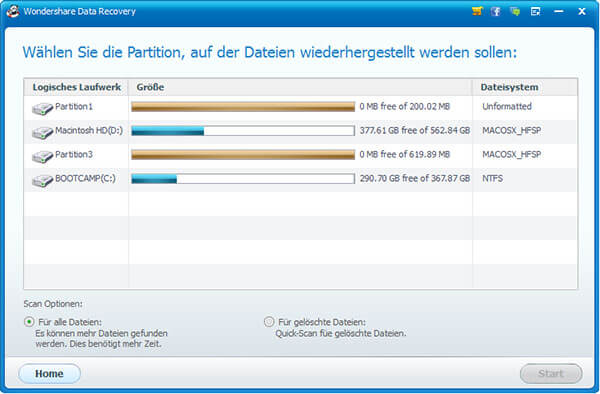Open the menu icon beside the minimize button
Screen dimensions: 600x394
(x=535, y=12)
